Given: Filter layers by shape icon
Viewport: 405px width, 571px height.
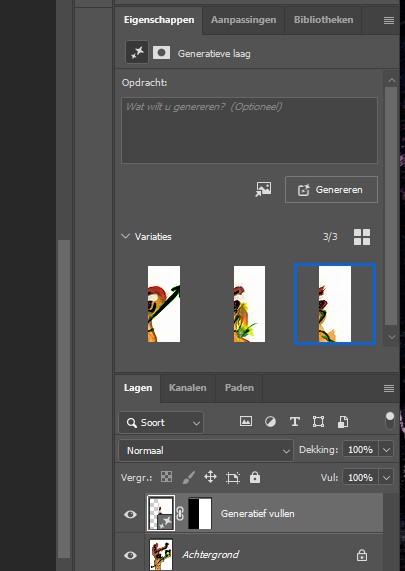Looking at the screenshot, I should [318, 422].
